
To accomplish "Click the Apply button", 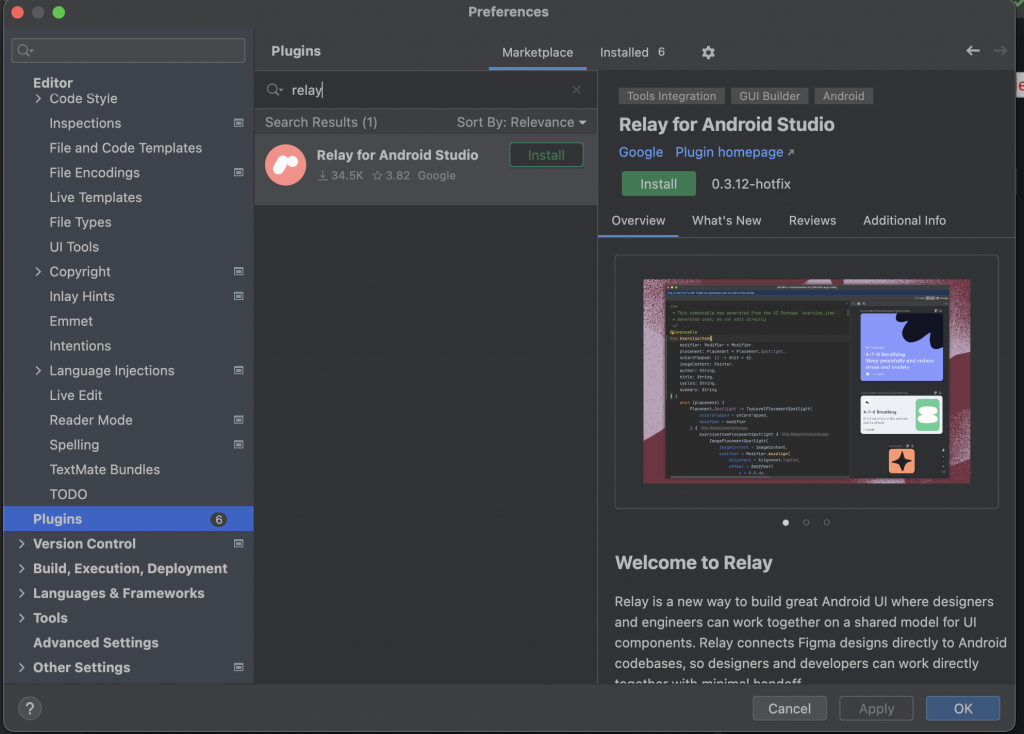I will [x=876, y=709].
